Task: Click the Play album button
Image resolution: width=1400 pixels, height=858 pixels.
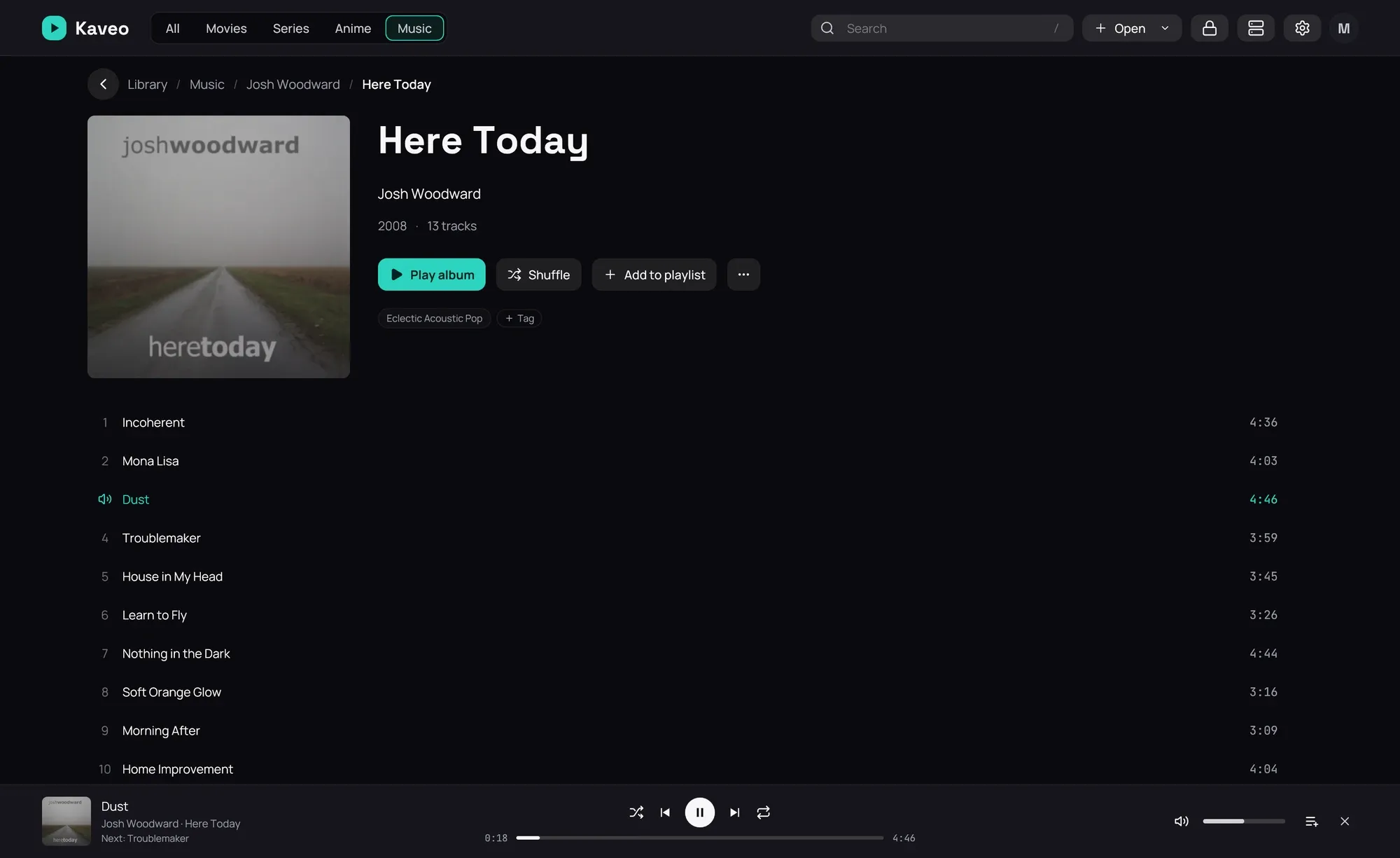Action: [431, 275]
